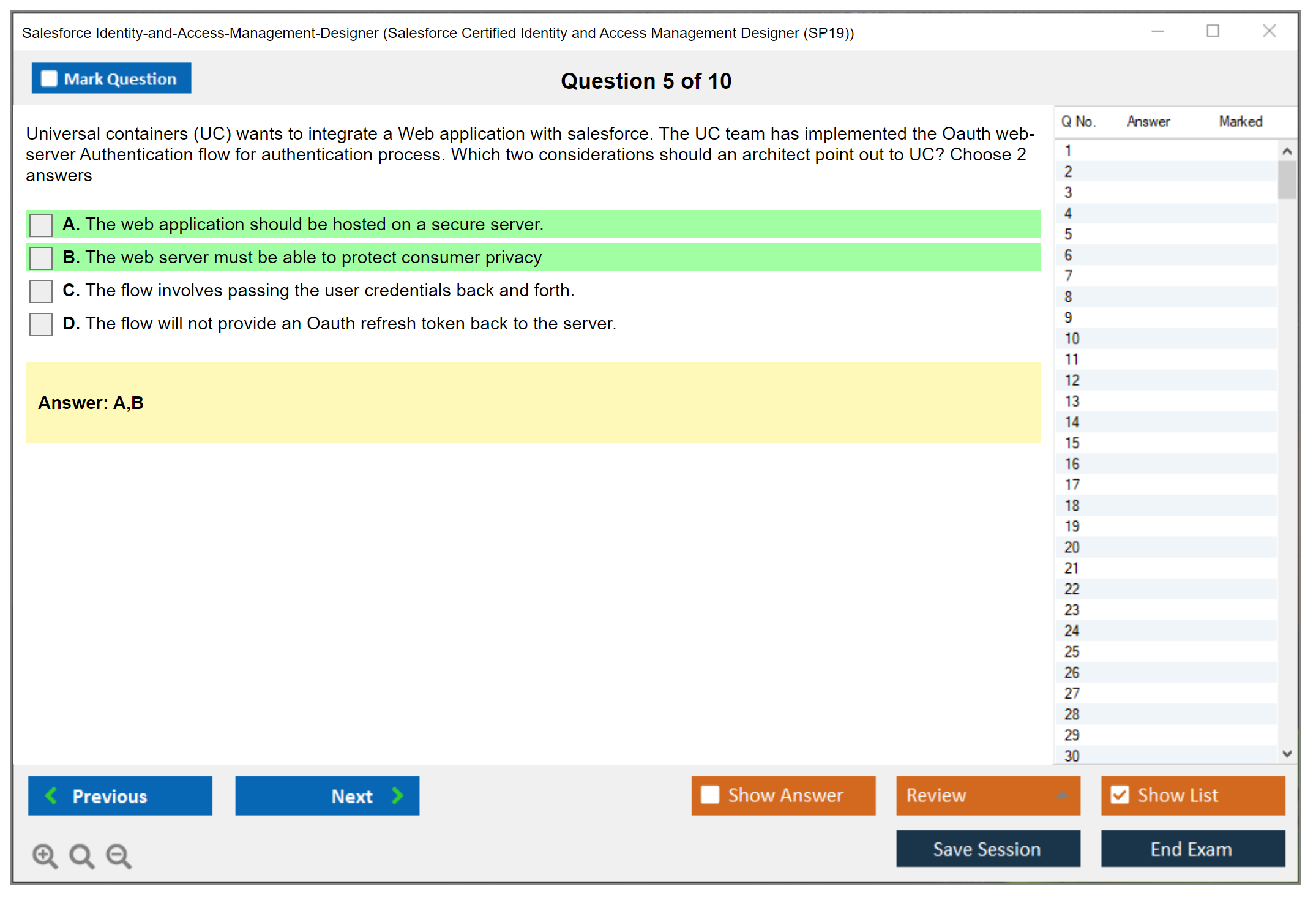
Task: Tick the checkbox for option C
Action: 41,291
